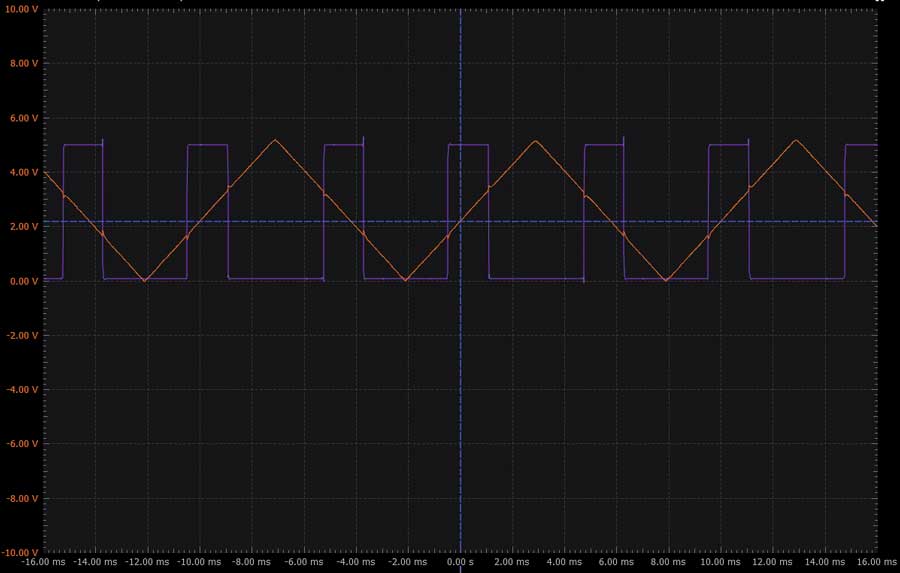
Task: Click the orange triangle wave peak near 13 ms
Action: tap(796, 140)
